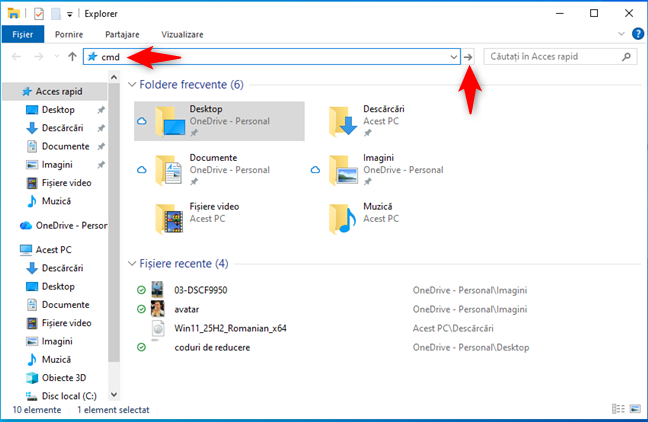The width and height of the screenshot is (648, 422).
Task: Click the Go to arrow button beside address bar
Action: (468, 57)
